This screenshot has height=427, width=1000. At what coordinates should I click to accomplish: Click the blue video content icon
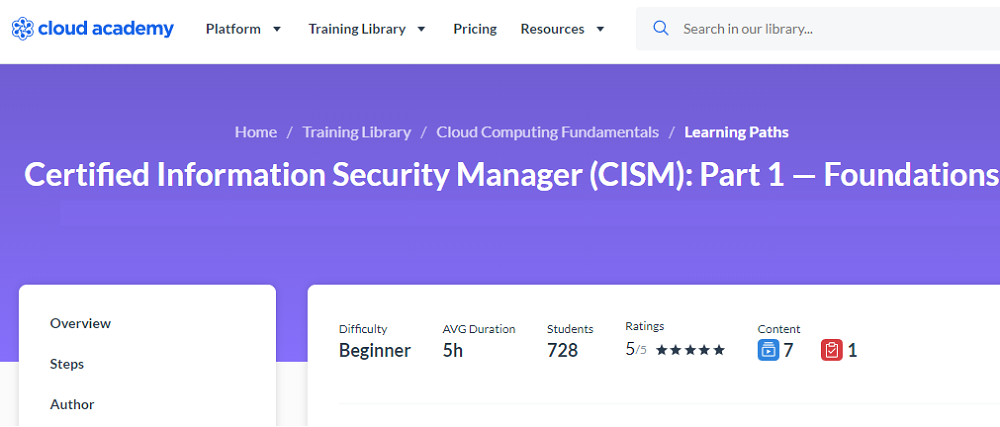[768, 350]
